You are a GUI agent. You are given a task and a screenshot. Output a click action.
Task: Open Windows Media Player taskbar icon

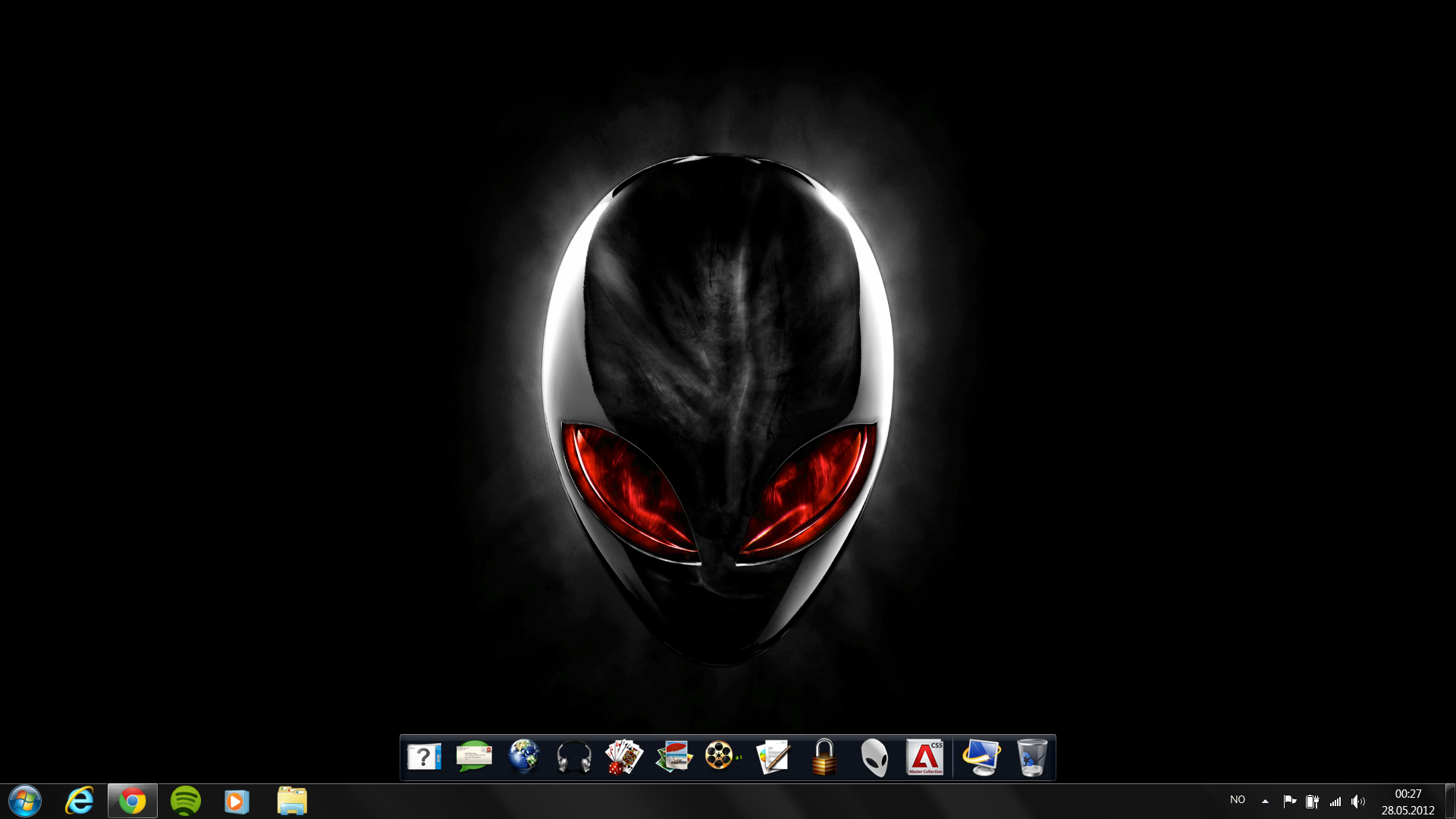click(x=237, y=801)
